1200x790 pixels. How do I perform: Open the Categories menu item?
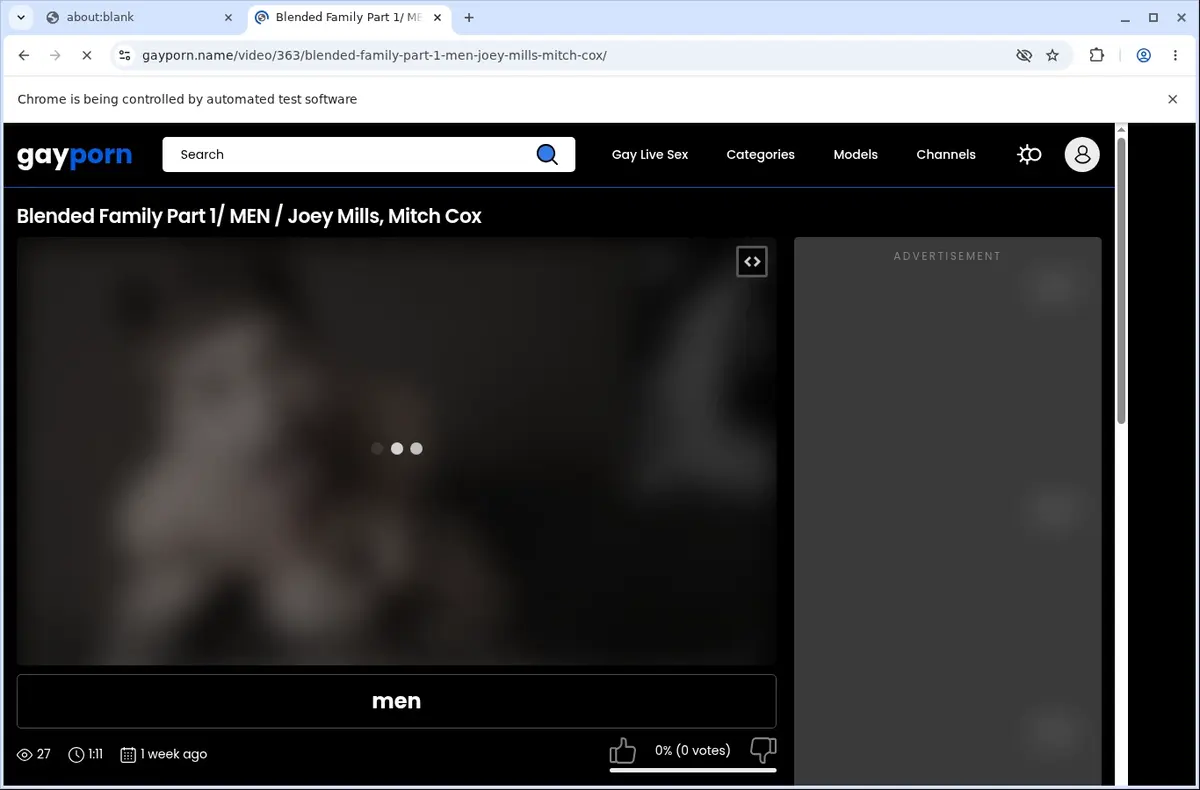click(760, 154)
